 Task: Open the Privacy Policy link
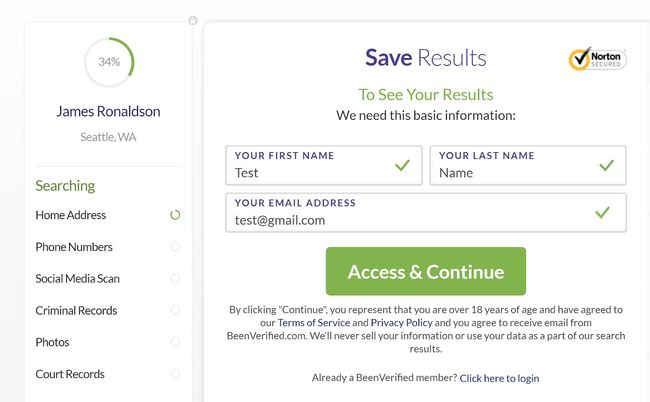point(402,323)
